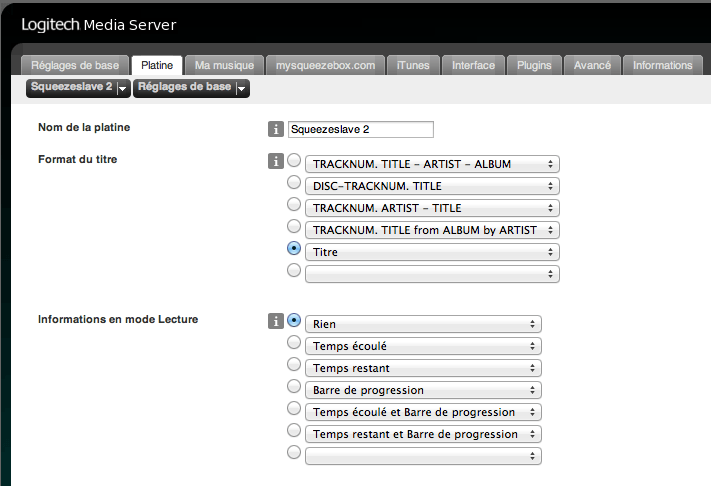Click the info icon beside Format du titre
The image size is (711, 486).
pyautogui.click(x=276, y=161)
